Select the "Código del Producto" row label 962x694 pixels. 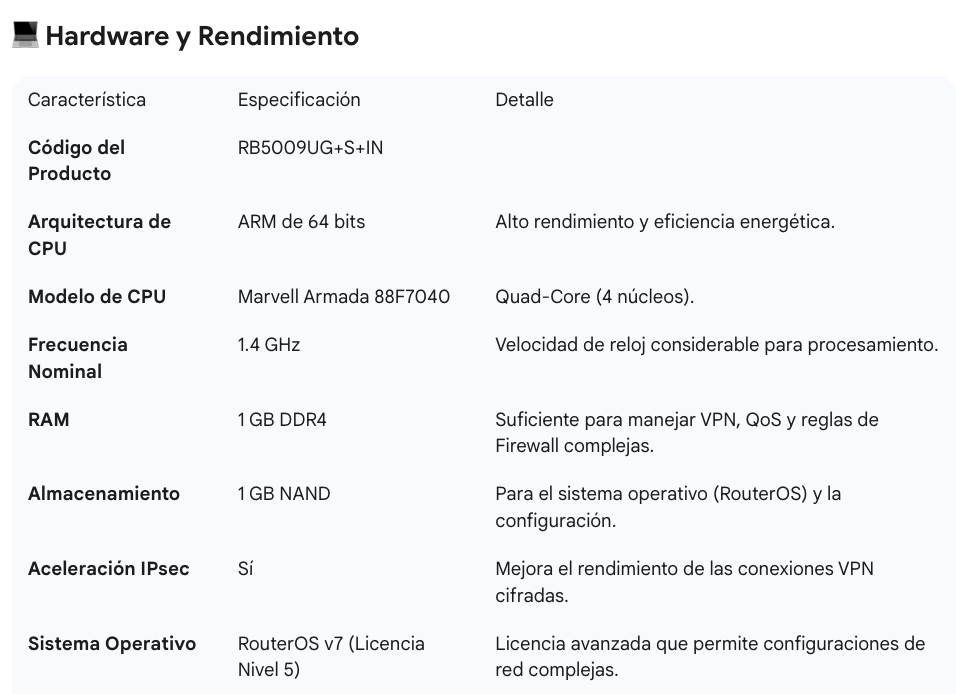(76, 160)
